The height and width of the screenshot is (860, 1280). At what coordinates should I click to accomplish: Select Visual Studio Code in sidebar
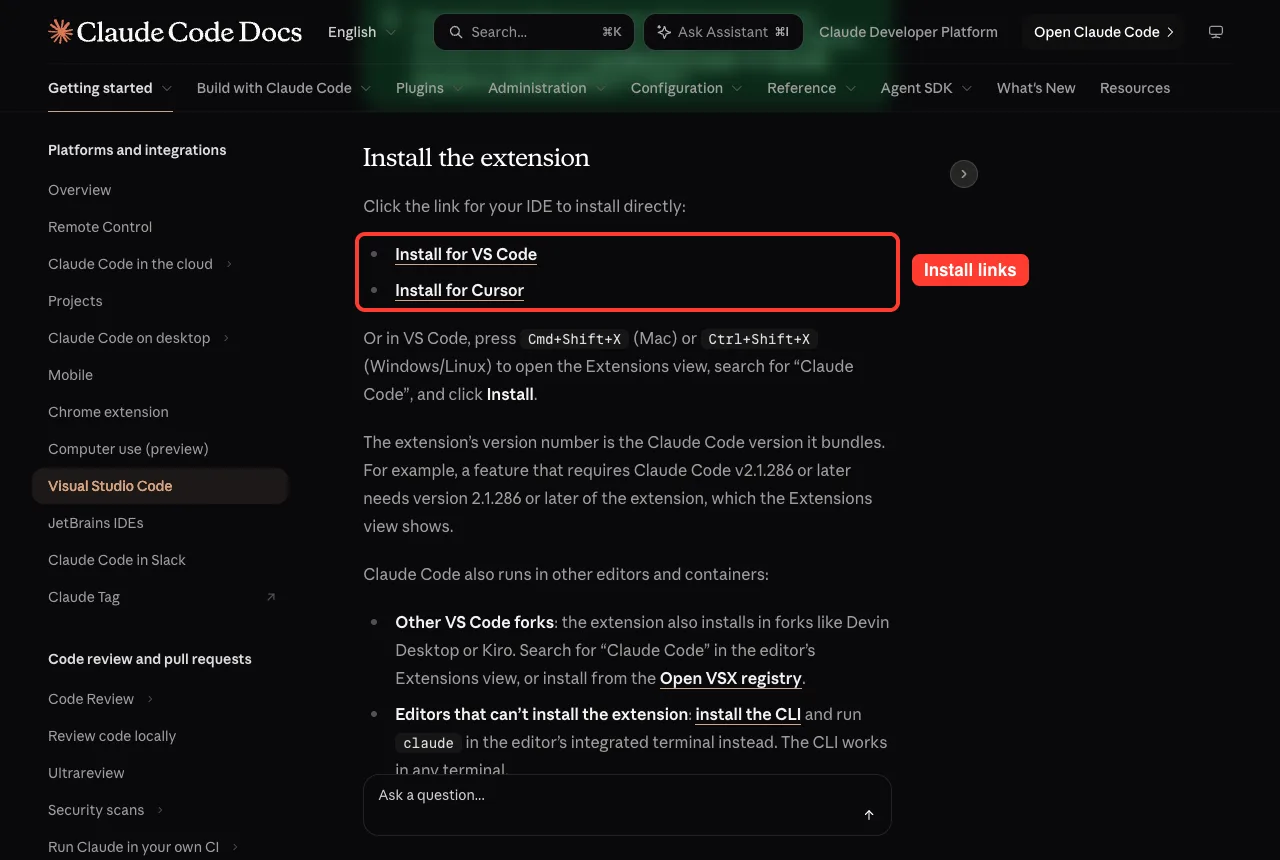click(160, 486)
